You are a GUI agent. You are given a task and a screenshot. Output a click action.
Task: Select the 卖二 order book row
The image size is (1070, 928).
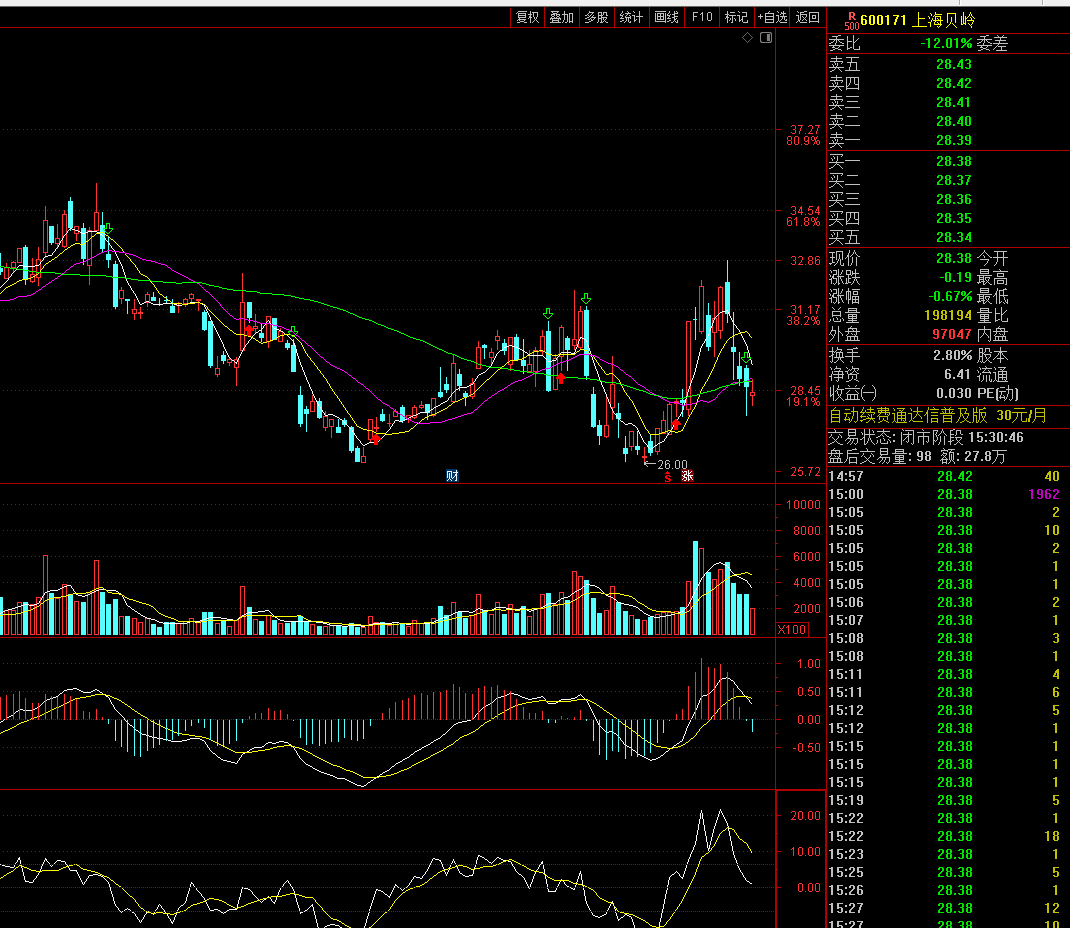pyautogui.click(x=948, y=121)
